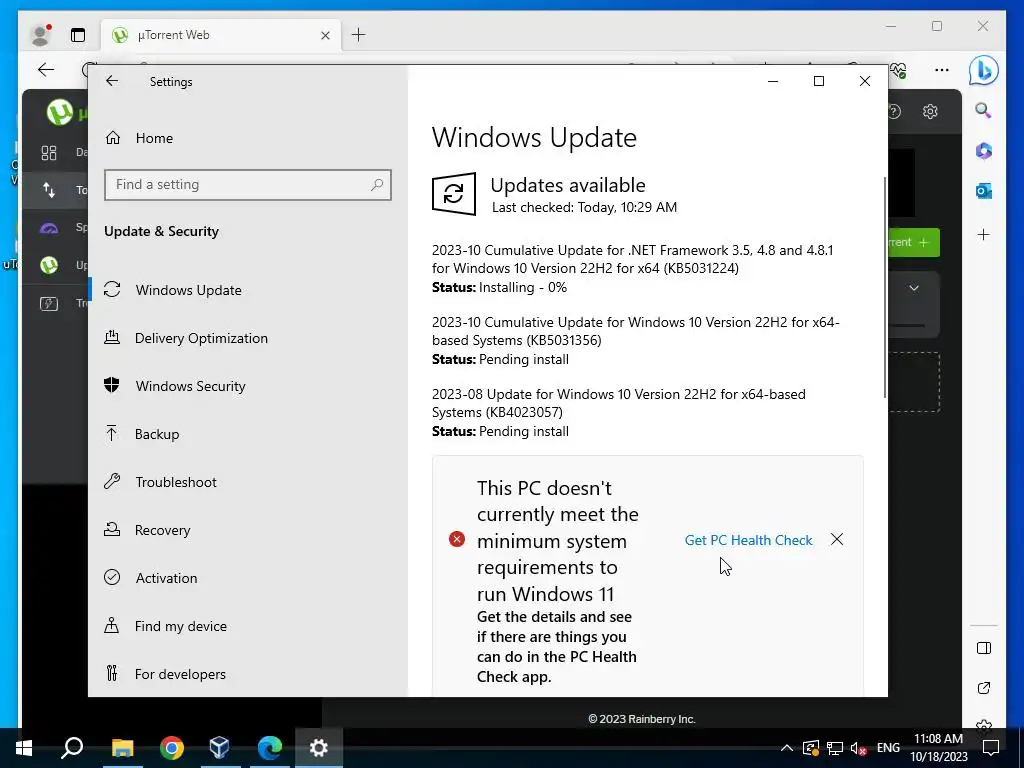1024x768 pixels.
Task: Toggle the Edge sidebar layout icon
Action: coord(984,648)
